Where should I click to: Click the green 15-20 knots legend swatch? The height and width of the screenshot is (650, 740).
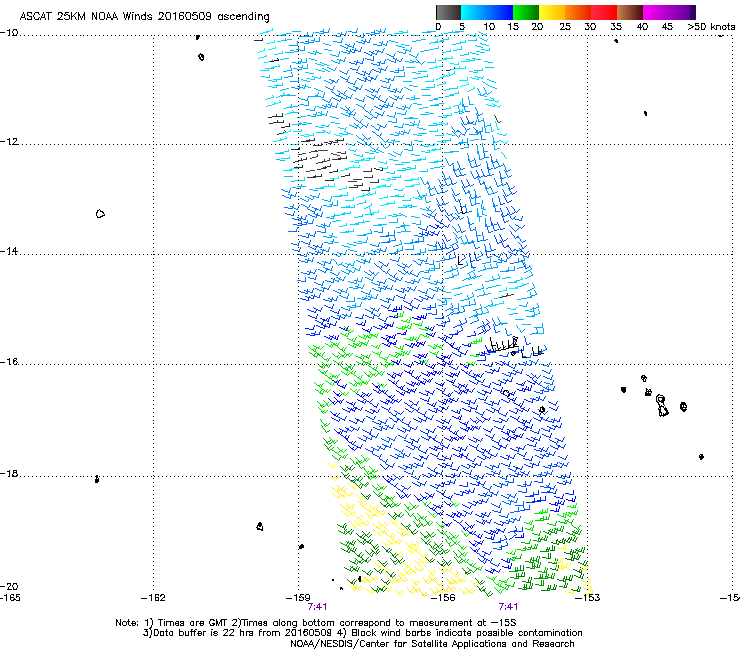[526, 12]
